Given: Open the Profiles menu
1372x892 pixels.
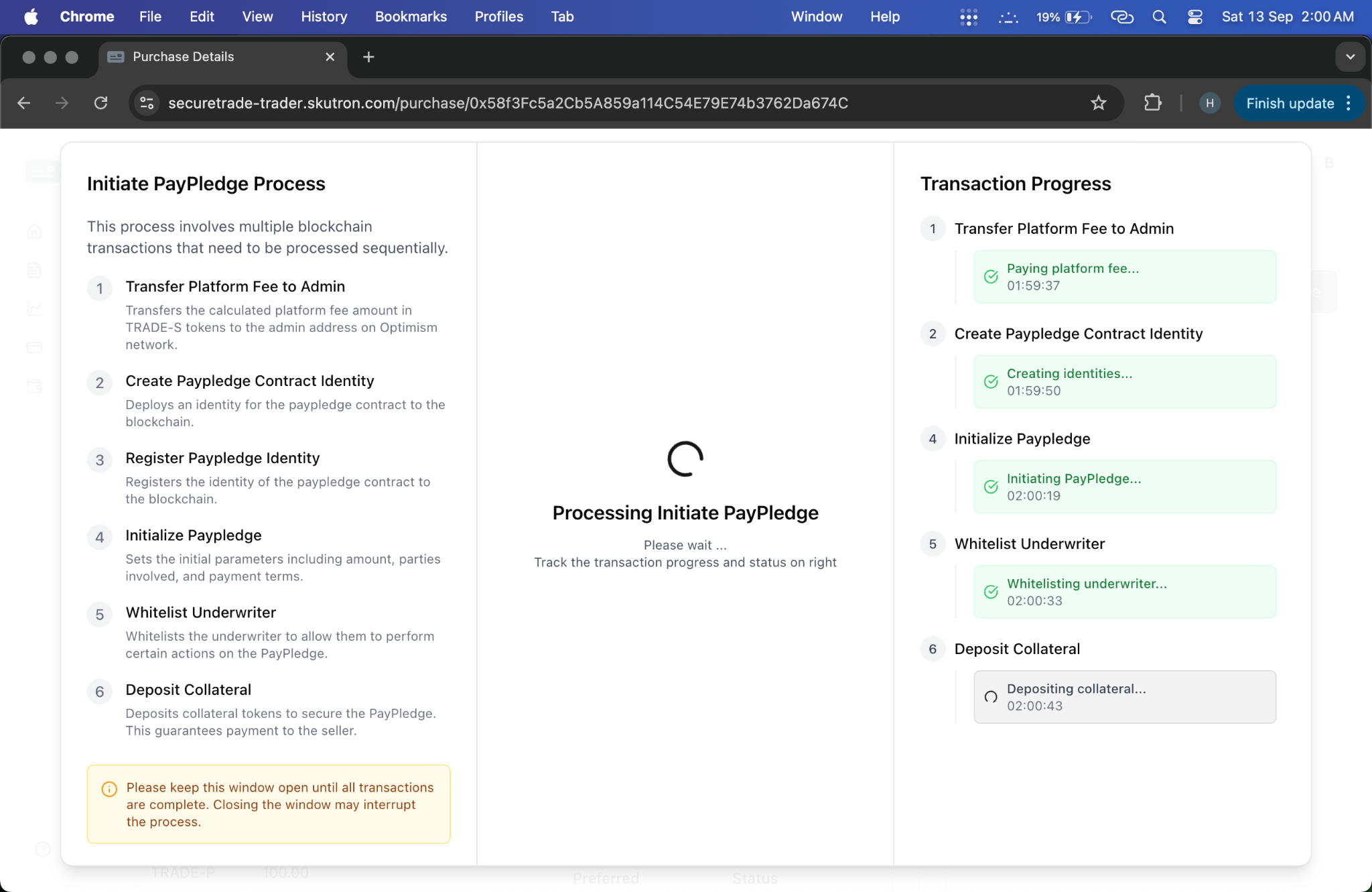Looking at the screenshot, I should point(498,17).
